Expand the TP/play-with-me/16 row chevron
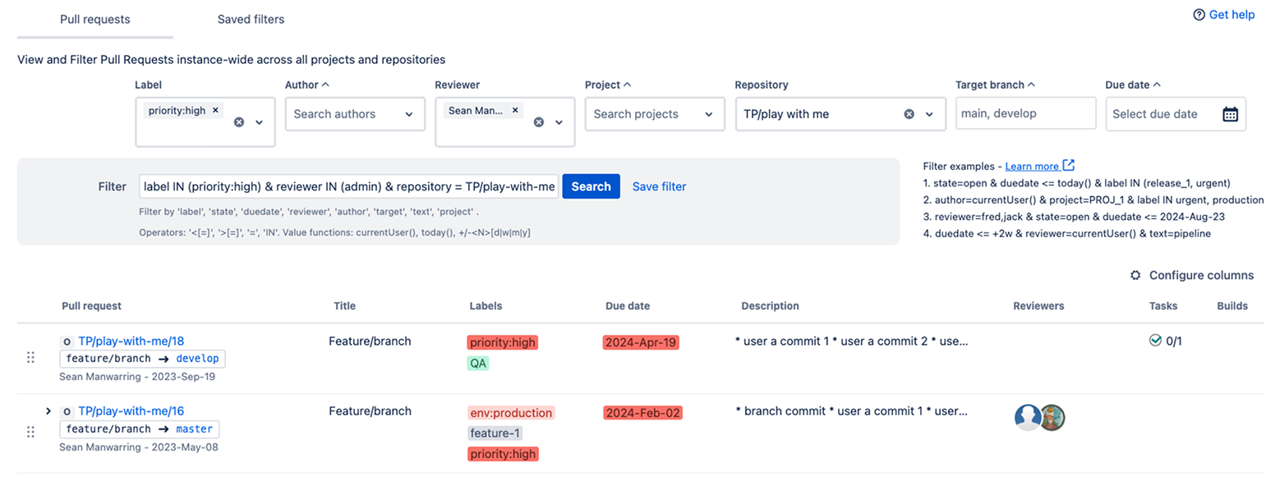 (x=47, y=411)
